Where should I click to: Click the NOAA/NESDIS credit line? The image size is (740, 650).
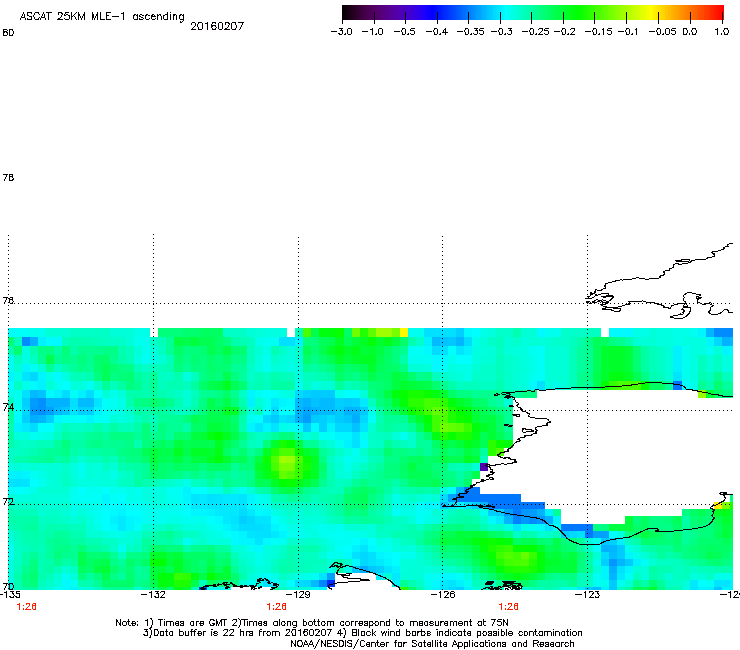click(x=432, y=644)
